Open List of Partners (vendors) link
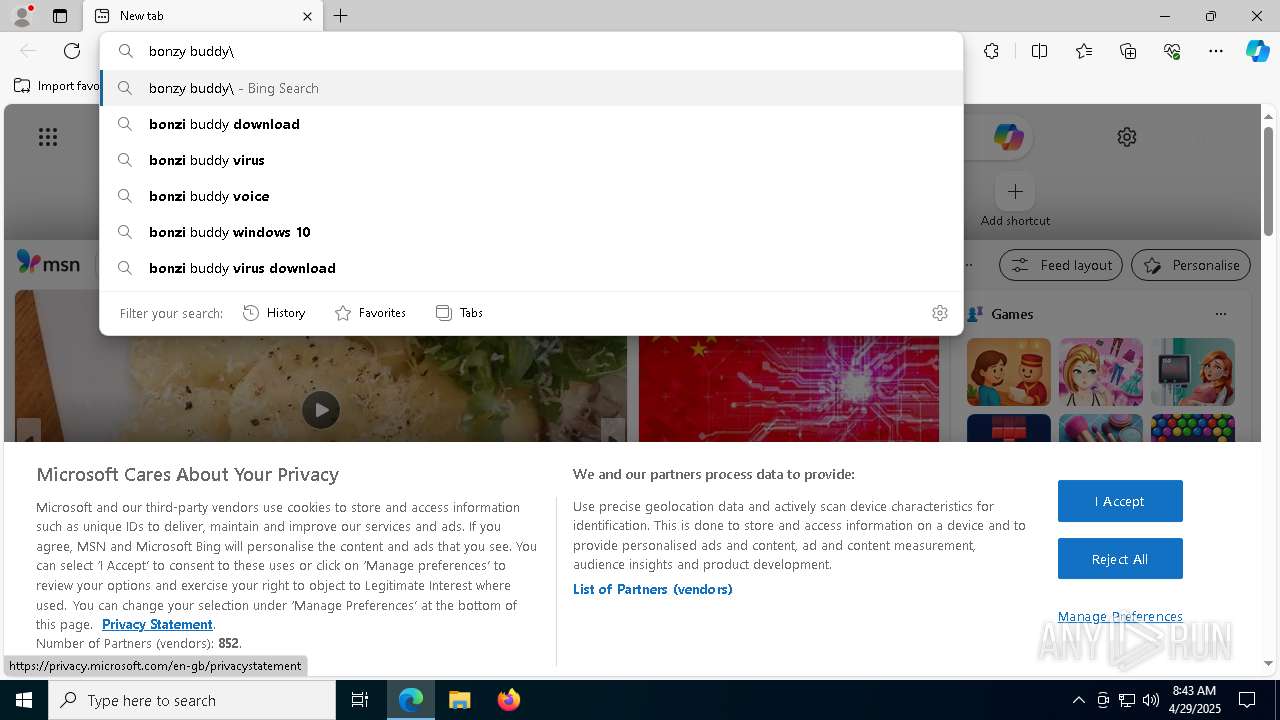This screenshot has height=720, width=1280. (x=653, y=589)
